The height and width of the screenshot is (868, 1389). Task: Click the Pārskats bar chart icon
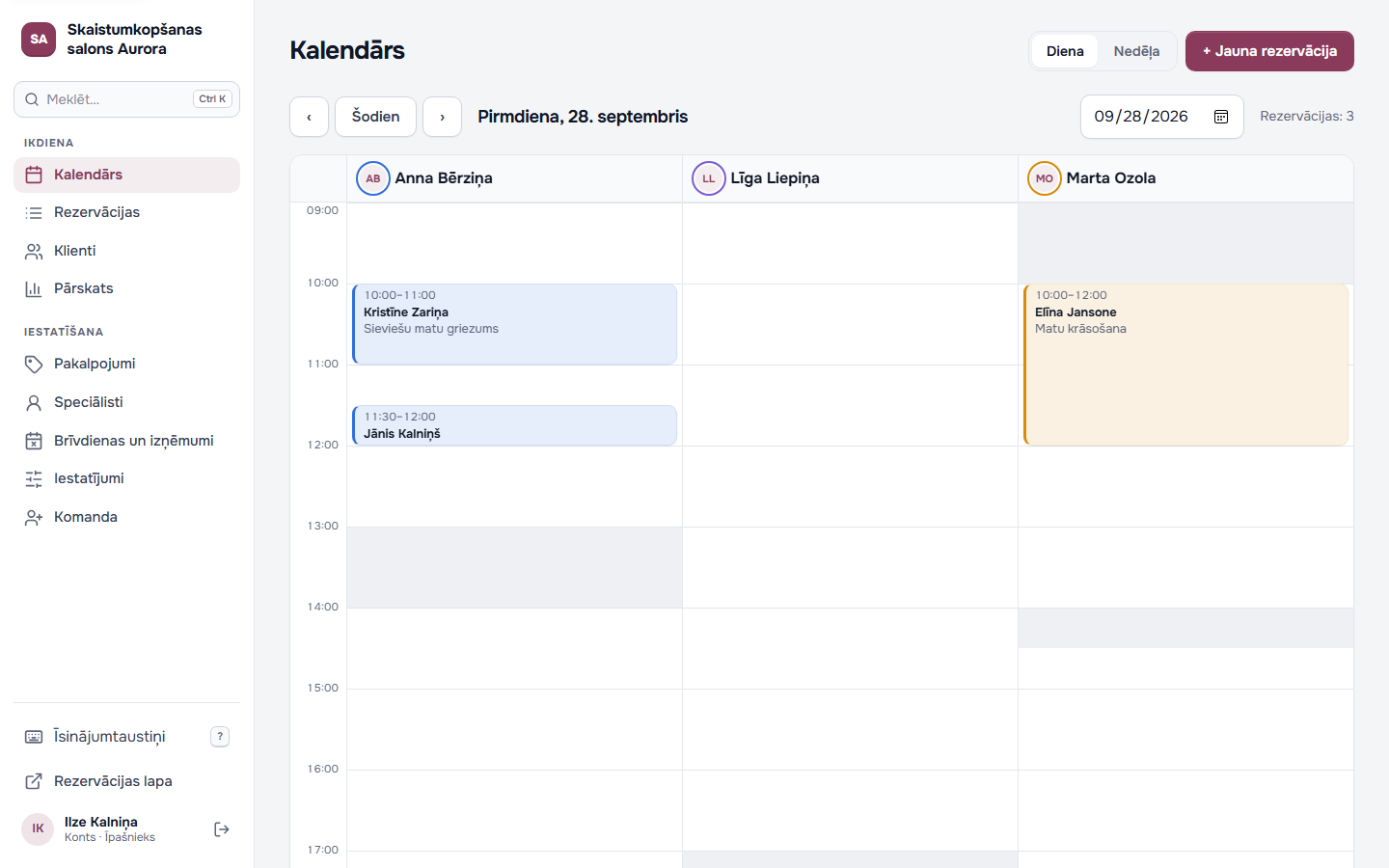(34, 288)
